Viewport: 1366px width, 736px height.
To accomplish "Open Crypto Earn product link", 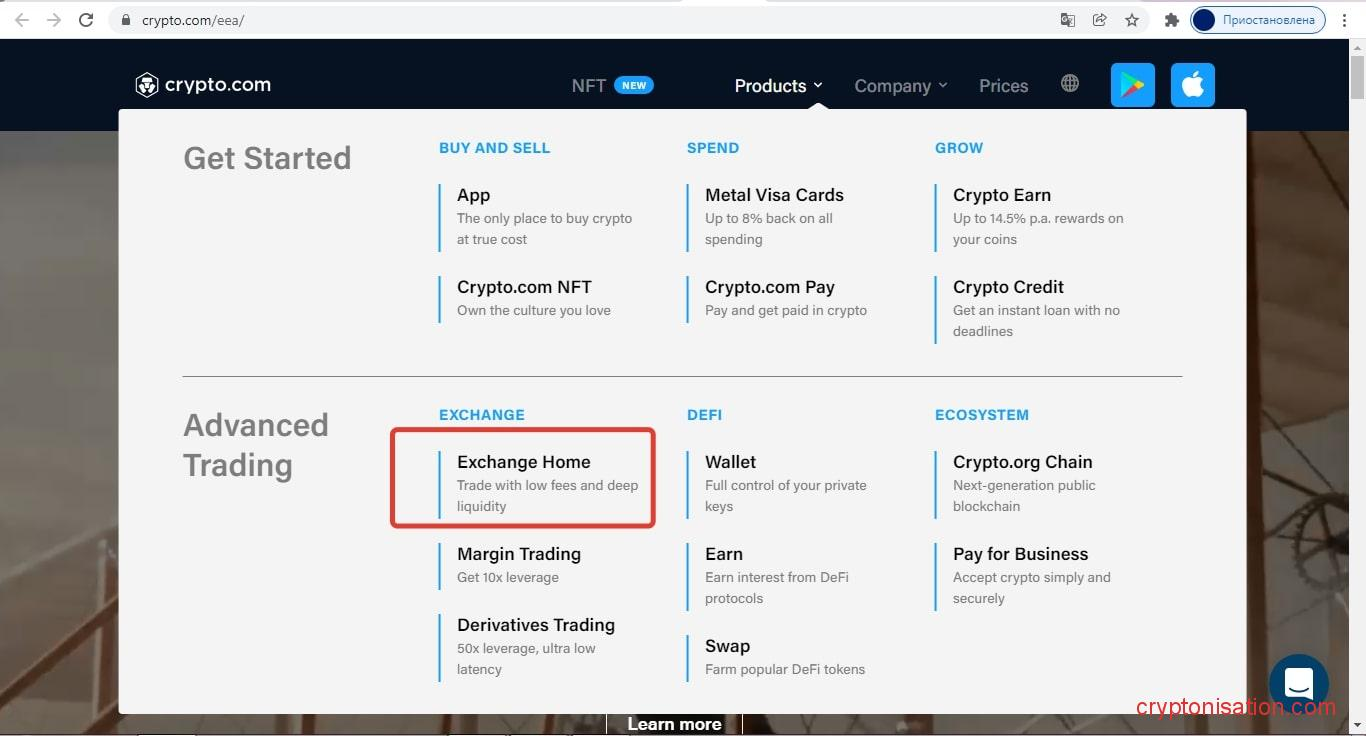I will [1001, 195].
